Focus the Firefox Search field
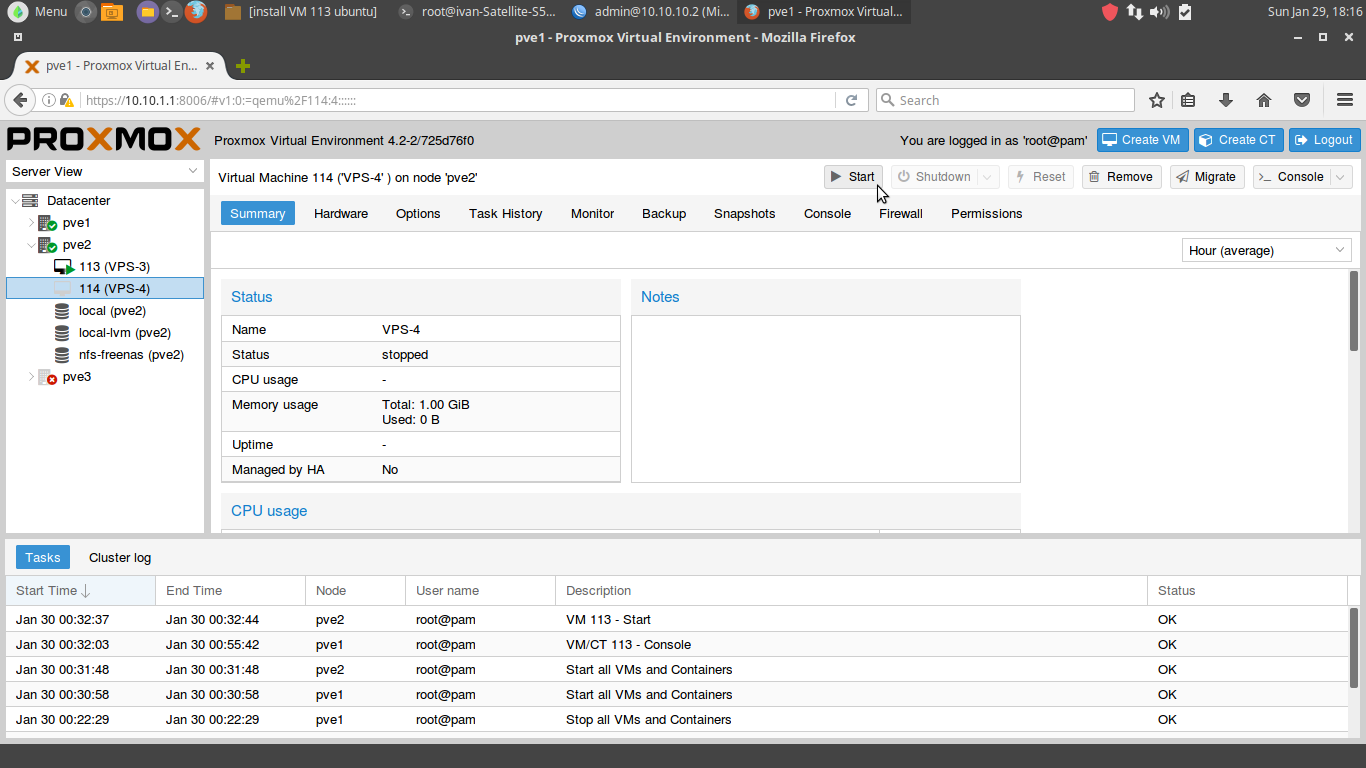 1005,100
